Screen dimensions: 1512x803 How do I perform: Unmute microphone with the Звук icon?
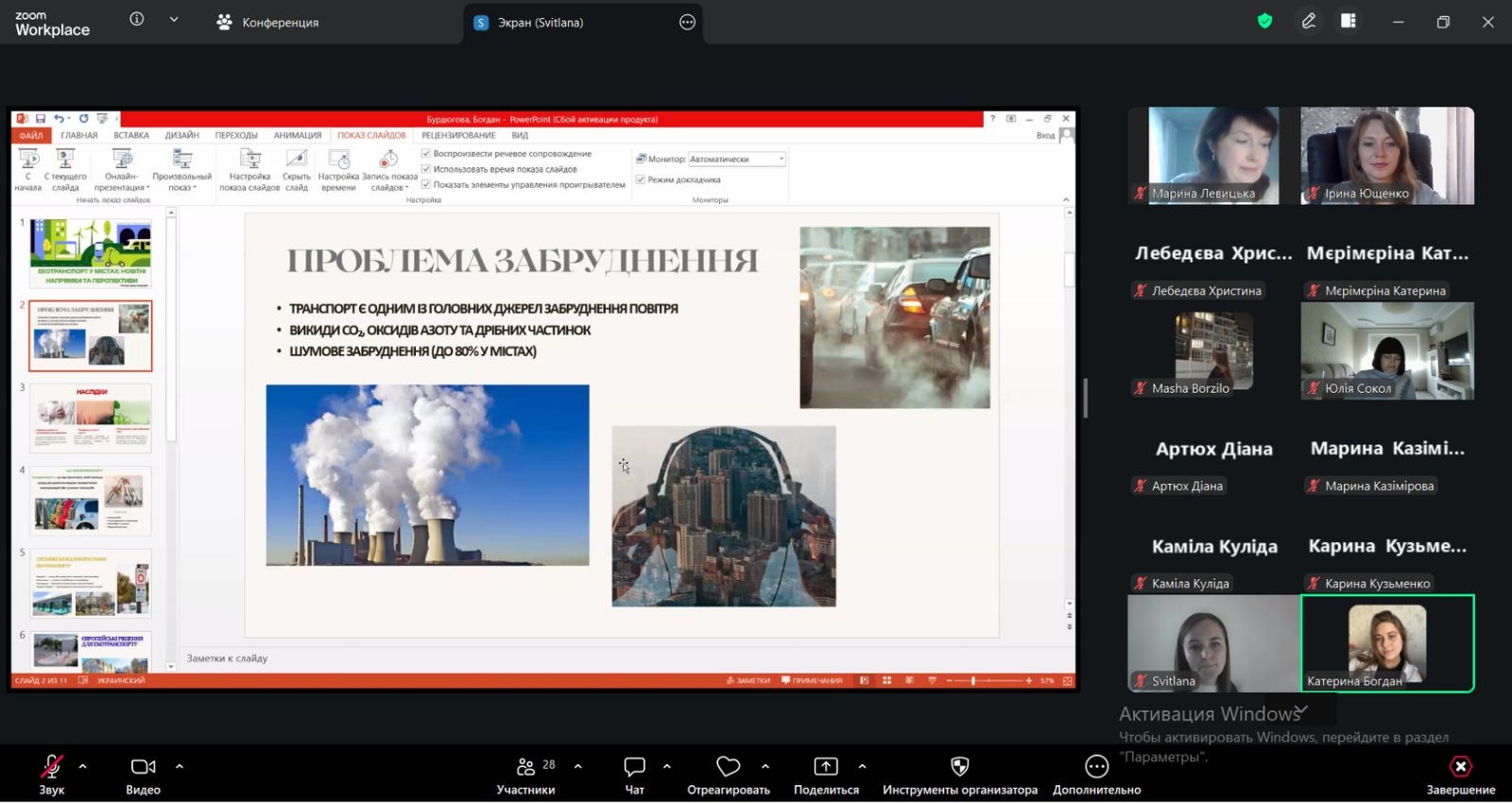(51, 766)
